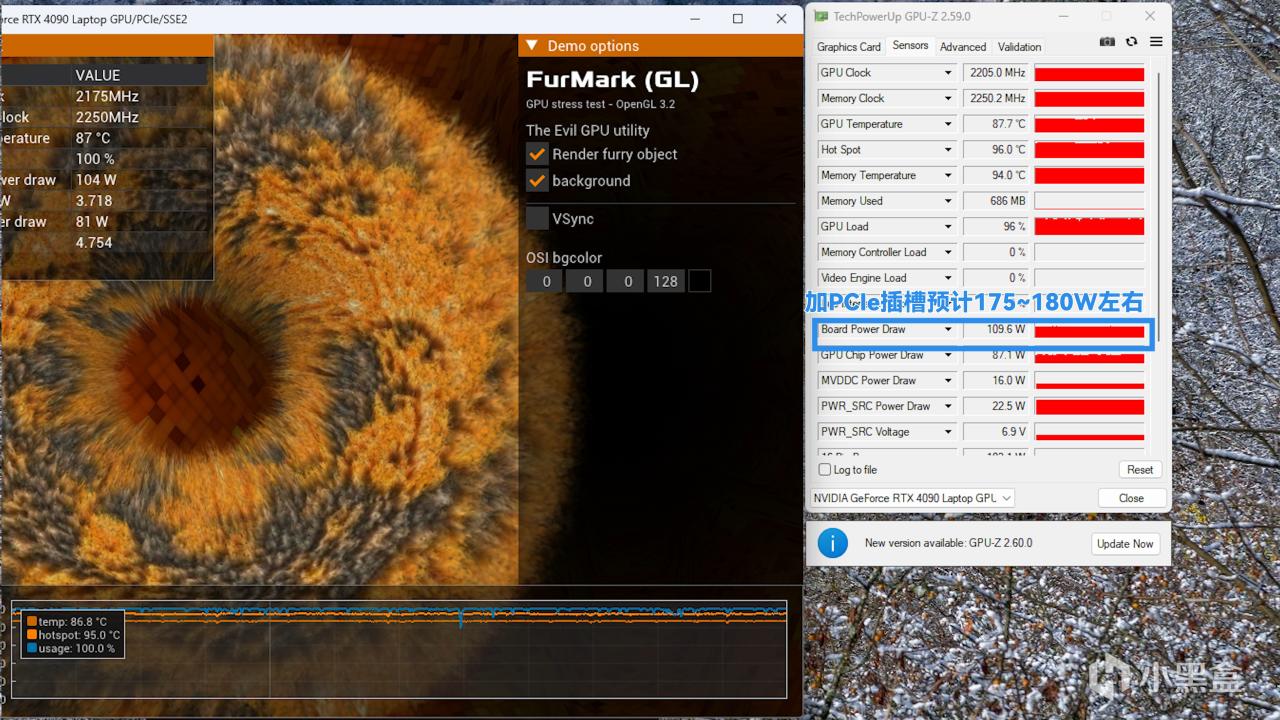
Task: Click the blue info icon in update notice
Action: pos(833,543)
